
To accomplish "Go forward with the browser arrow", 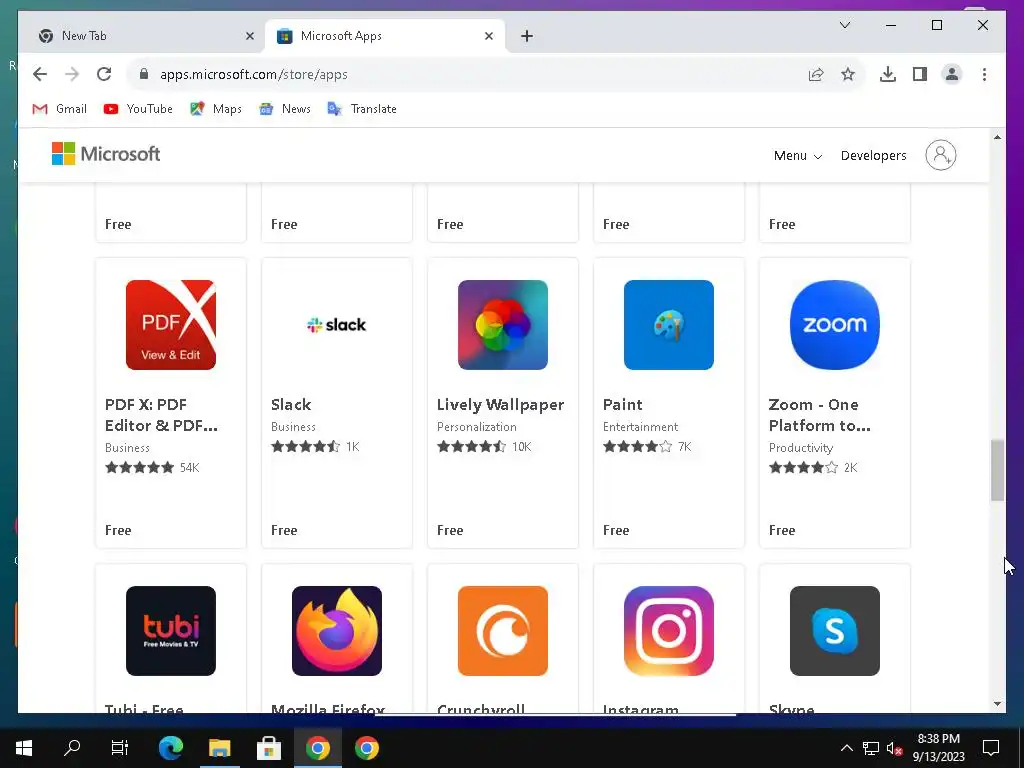I will point(72,74).
